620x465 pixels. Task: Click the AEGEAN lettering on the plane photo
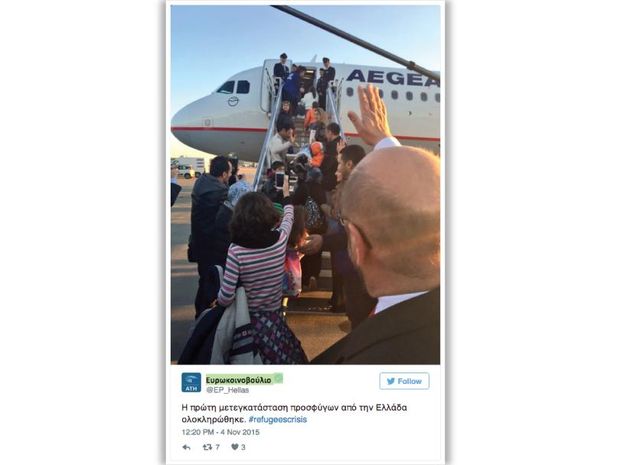tap(393, 77)
